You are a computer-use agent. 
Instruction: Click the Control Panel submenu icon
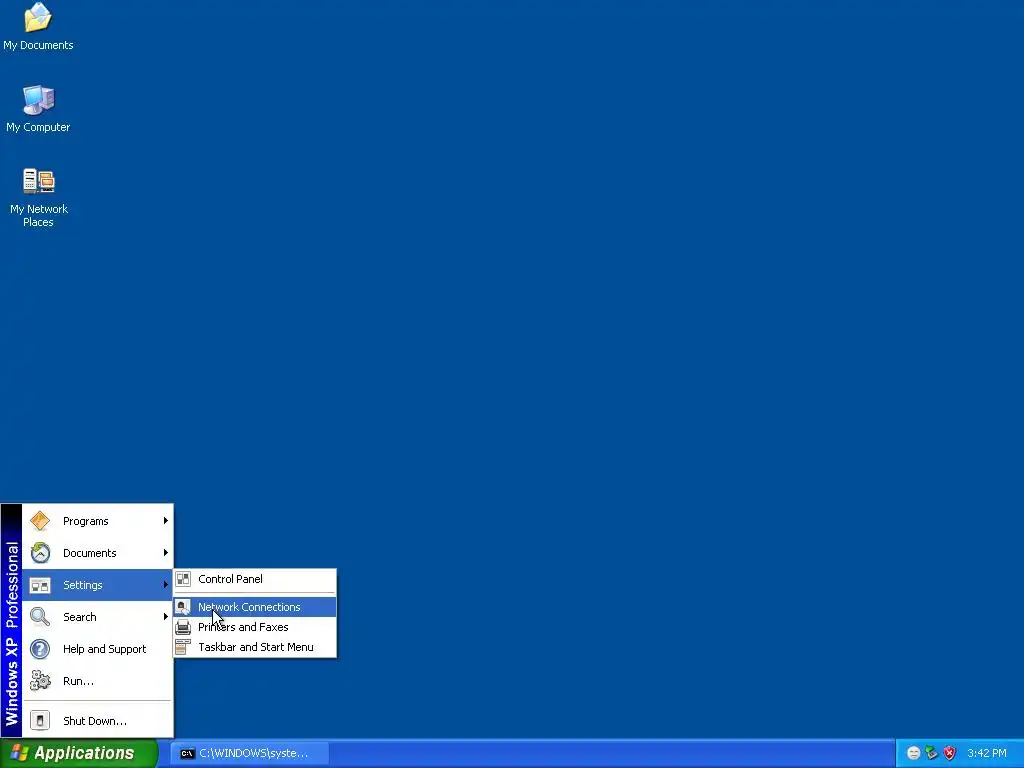point(183,579)
